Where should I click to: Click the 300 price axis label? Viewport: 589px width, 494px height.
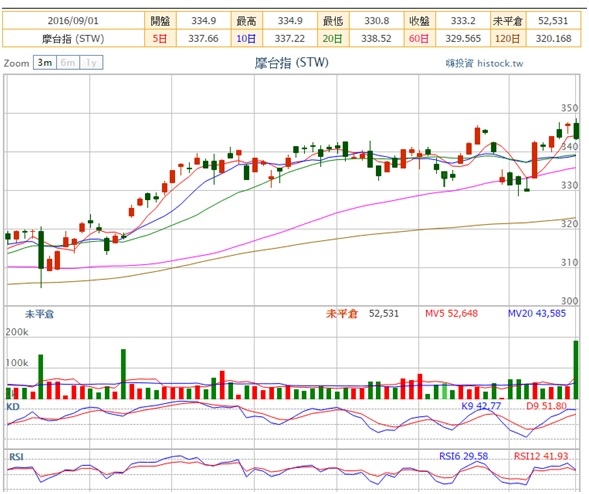pyautogui.click(x=569, y=301)
